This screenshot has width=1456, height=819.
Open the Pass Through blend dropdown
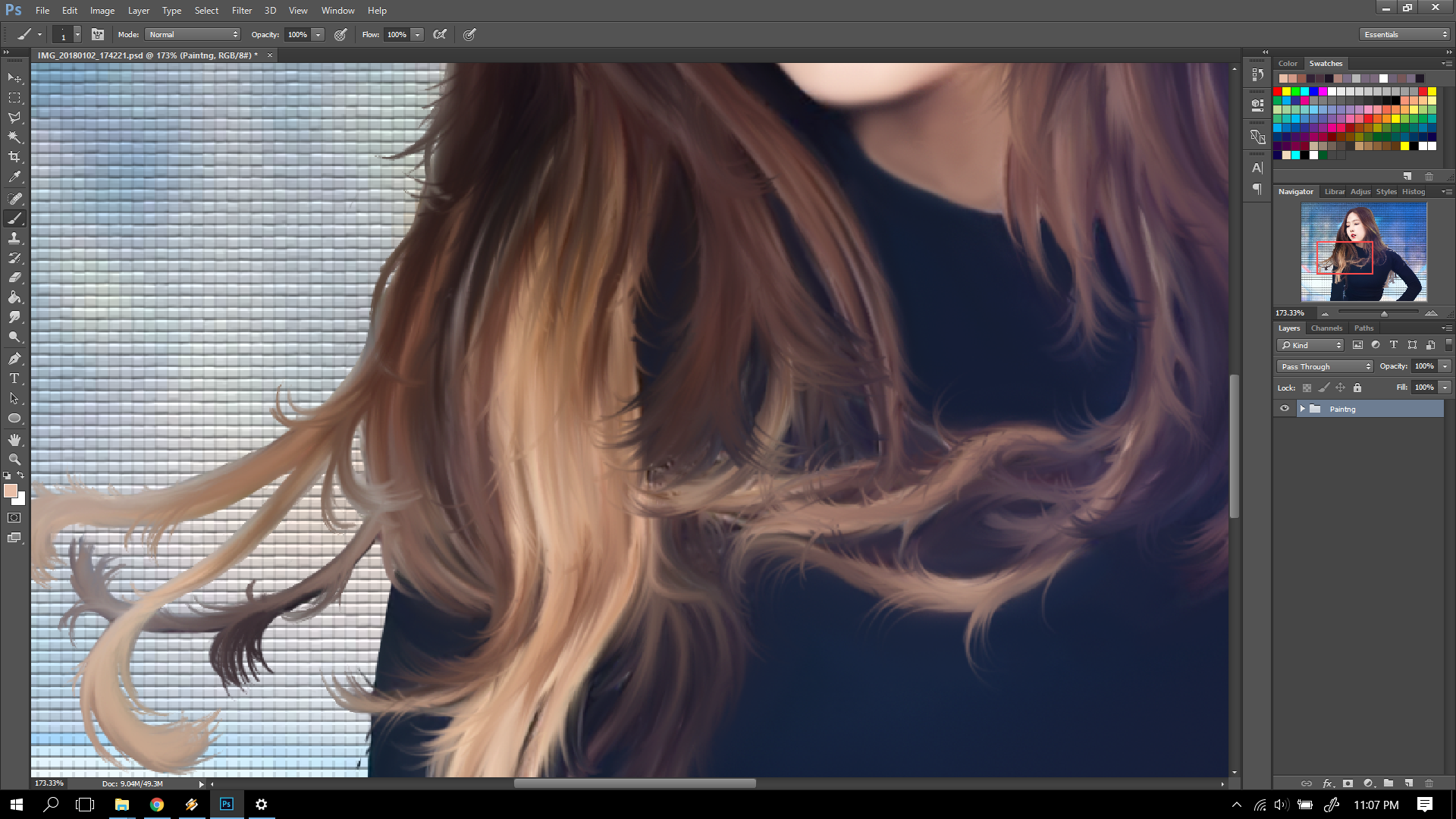pos(1325,366)
